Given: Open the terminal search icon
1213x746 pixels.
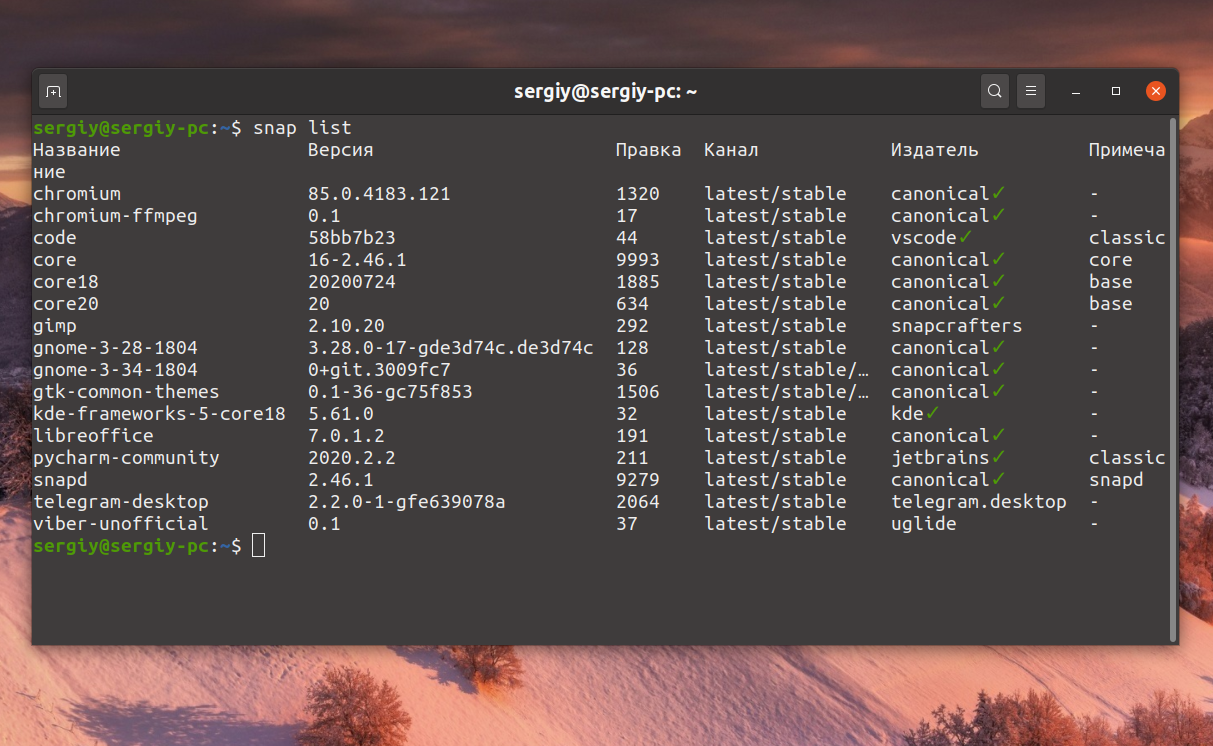Looking at the screenshot, I should [x=994, y=91].
